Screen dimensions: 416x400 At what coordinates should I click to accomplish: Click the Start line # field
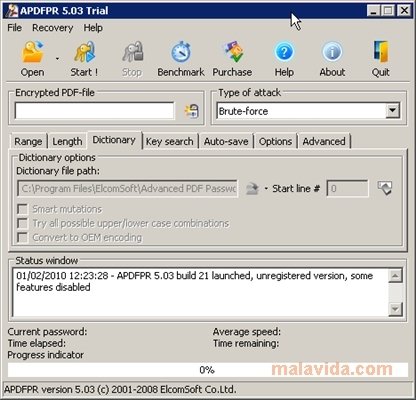[x=347, y=189]
